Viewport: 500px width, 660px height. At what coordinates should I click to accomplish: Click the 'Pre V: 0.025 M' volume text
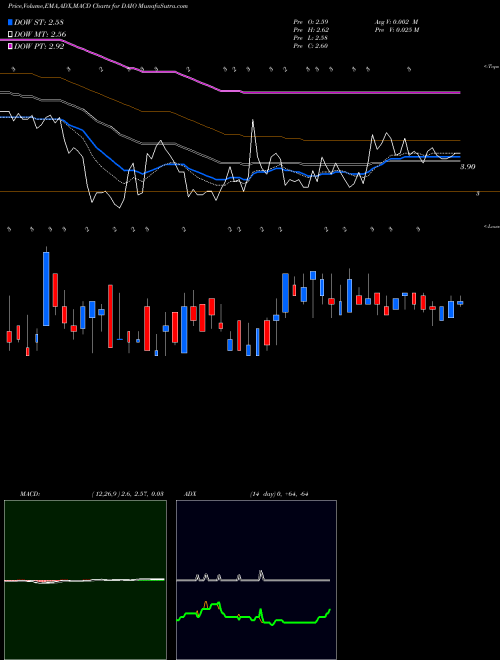point(396,30)
